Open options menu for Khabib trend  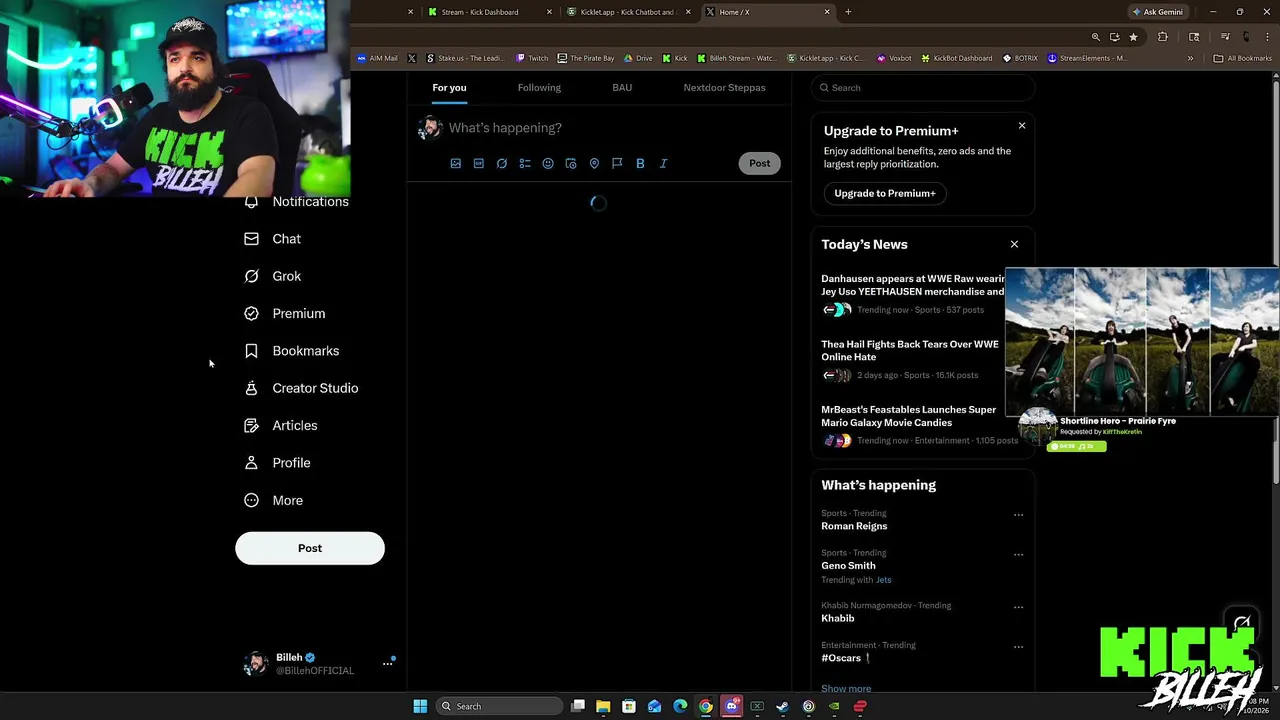[x=1018, y=607]
